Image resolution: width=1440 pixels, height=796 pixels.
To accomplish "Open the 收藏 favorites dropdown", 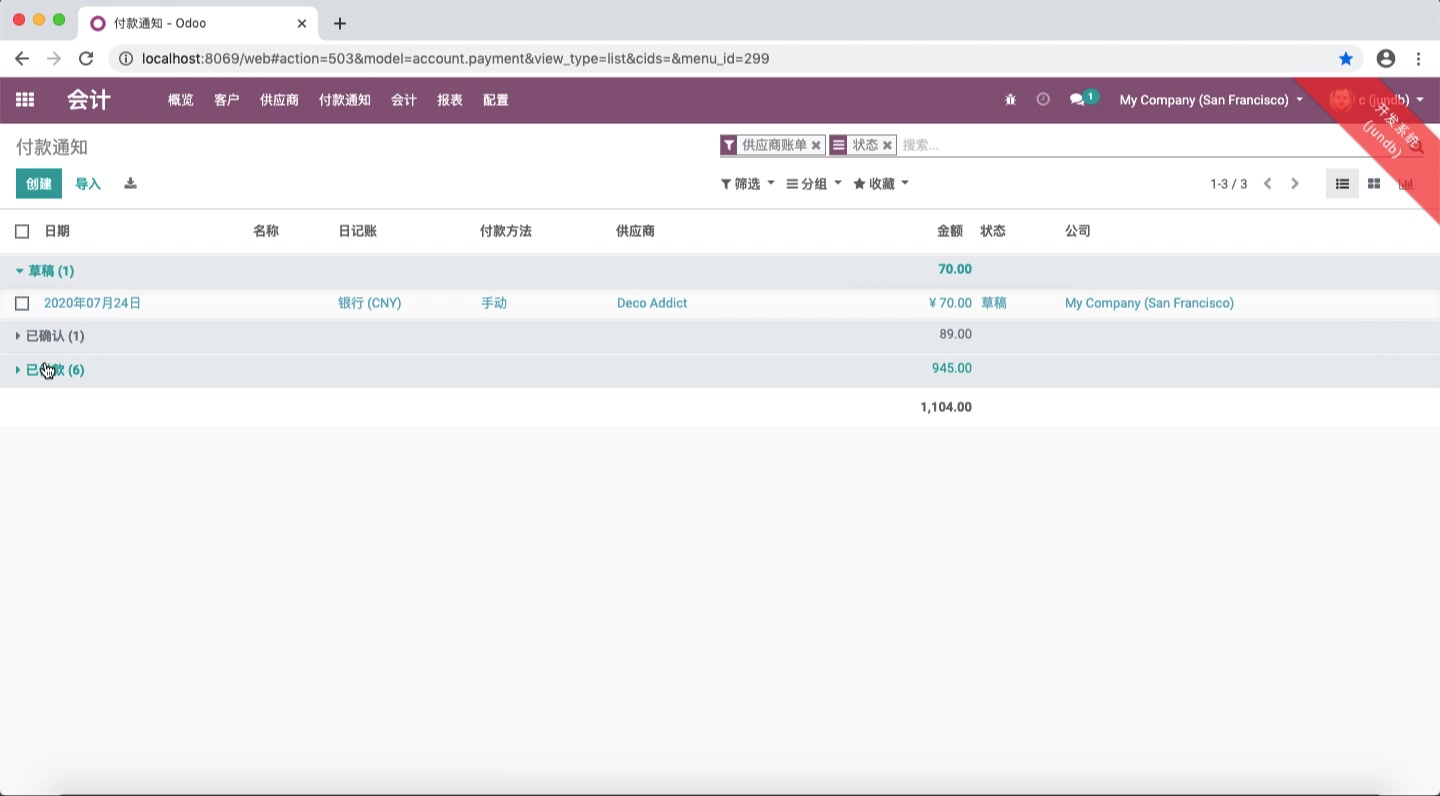I will click(879, 183).
